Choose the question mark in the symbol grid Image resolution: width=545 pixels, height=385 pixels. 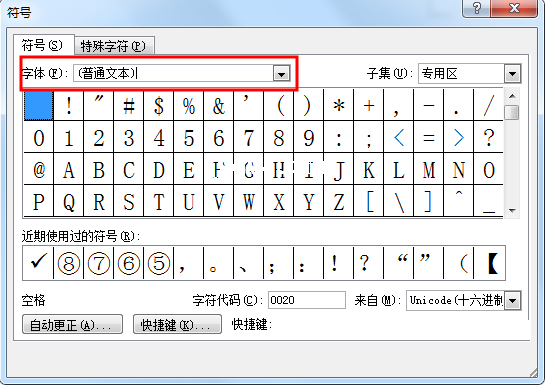489,138
